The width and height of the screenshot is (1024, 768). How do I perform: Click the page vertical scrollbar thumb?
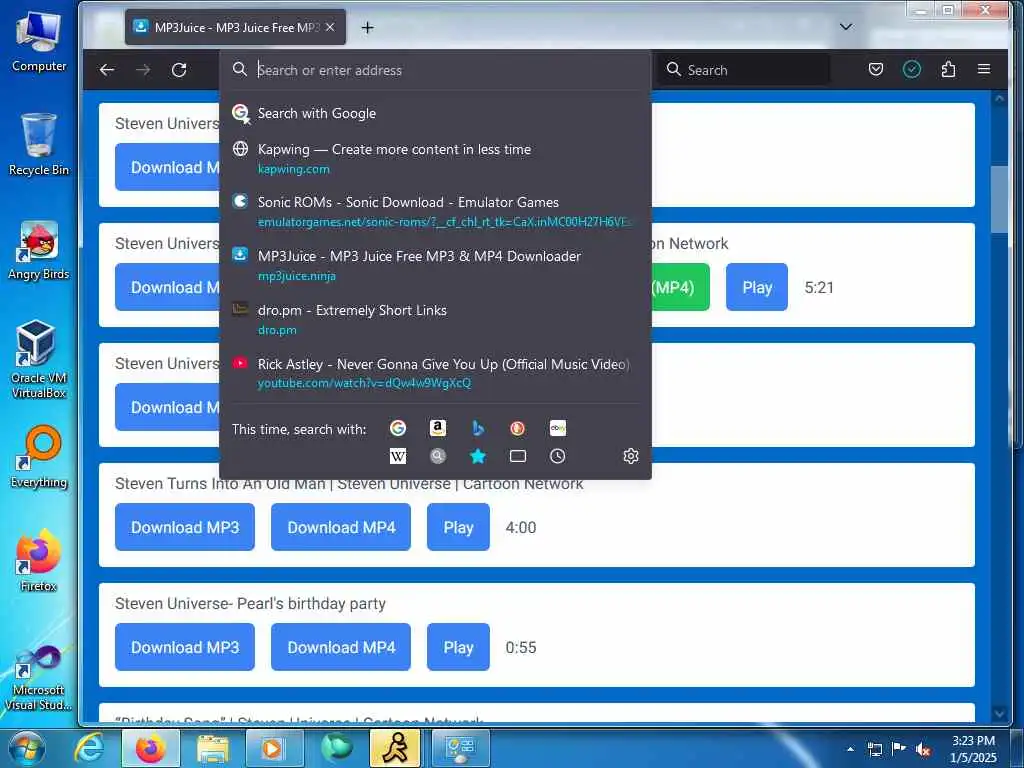pos(999,199)
